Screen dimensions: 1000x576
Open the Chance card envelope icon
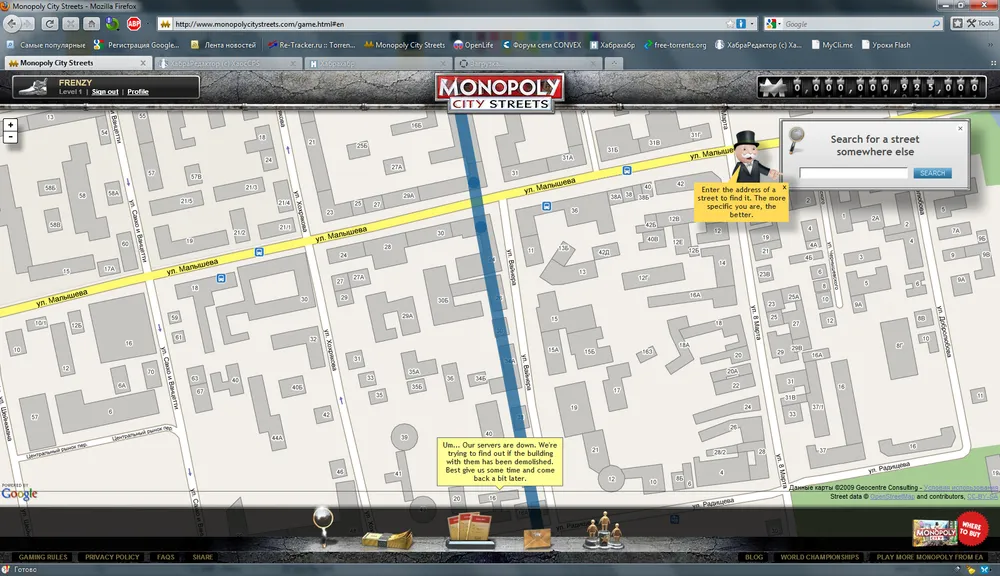point(537,539)
